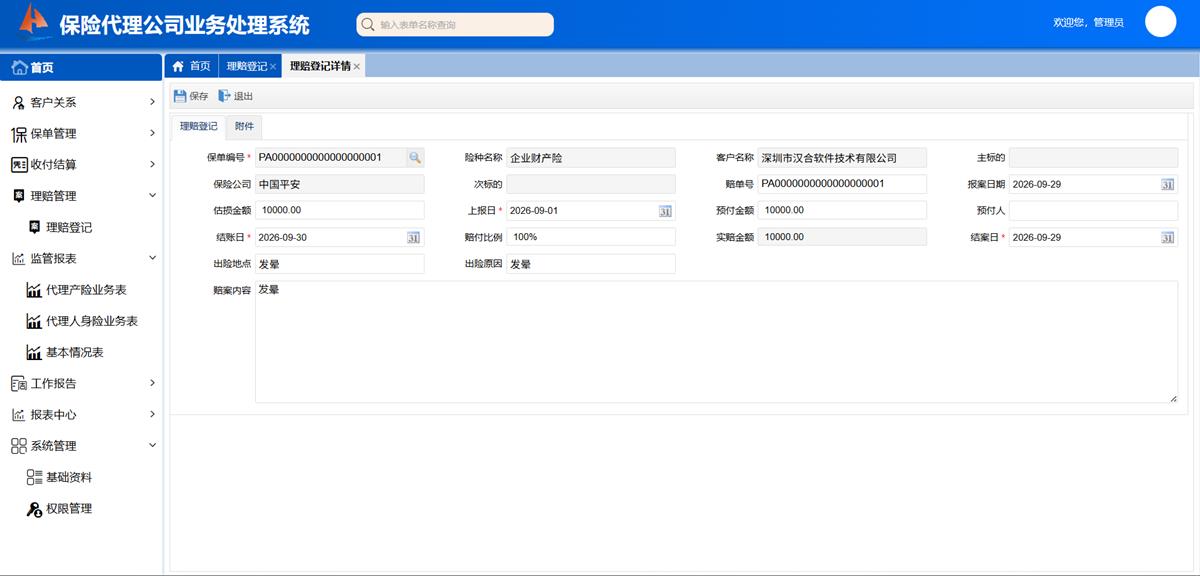Click the 赔案内容 textarea resize handle

(1173, 398)
